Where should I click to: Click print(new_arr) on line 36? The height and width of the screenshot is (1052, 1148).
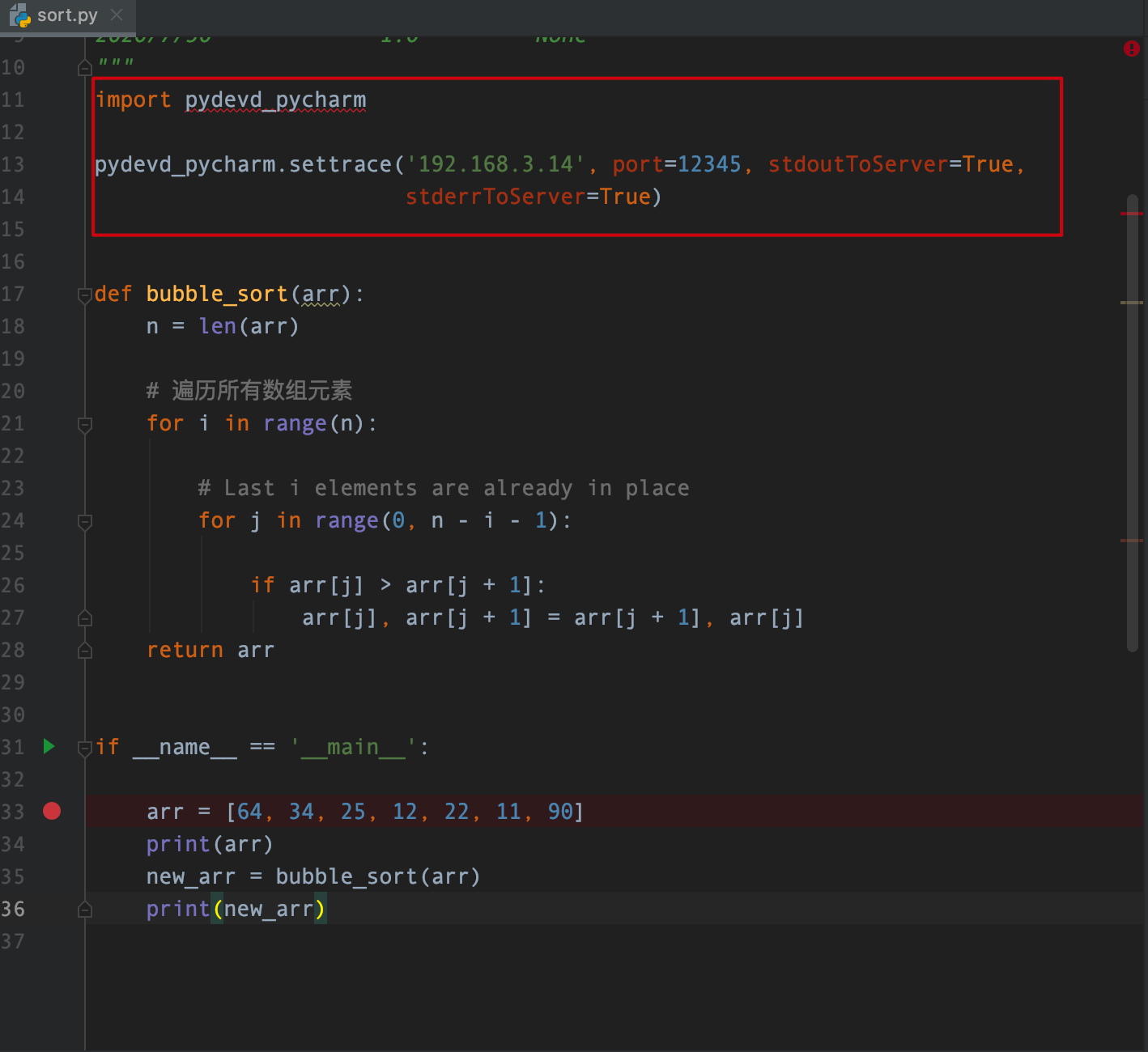point(236,909)
